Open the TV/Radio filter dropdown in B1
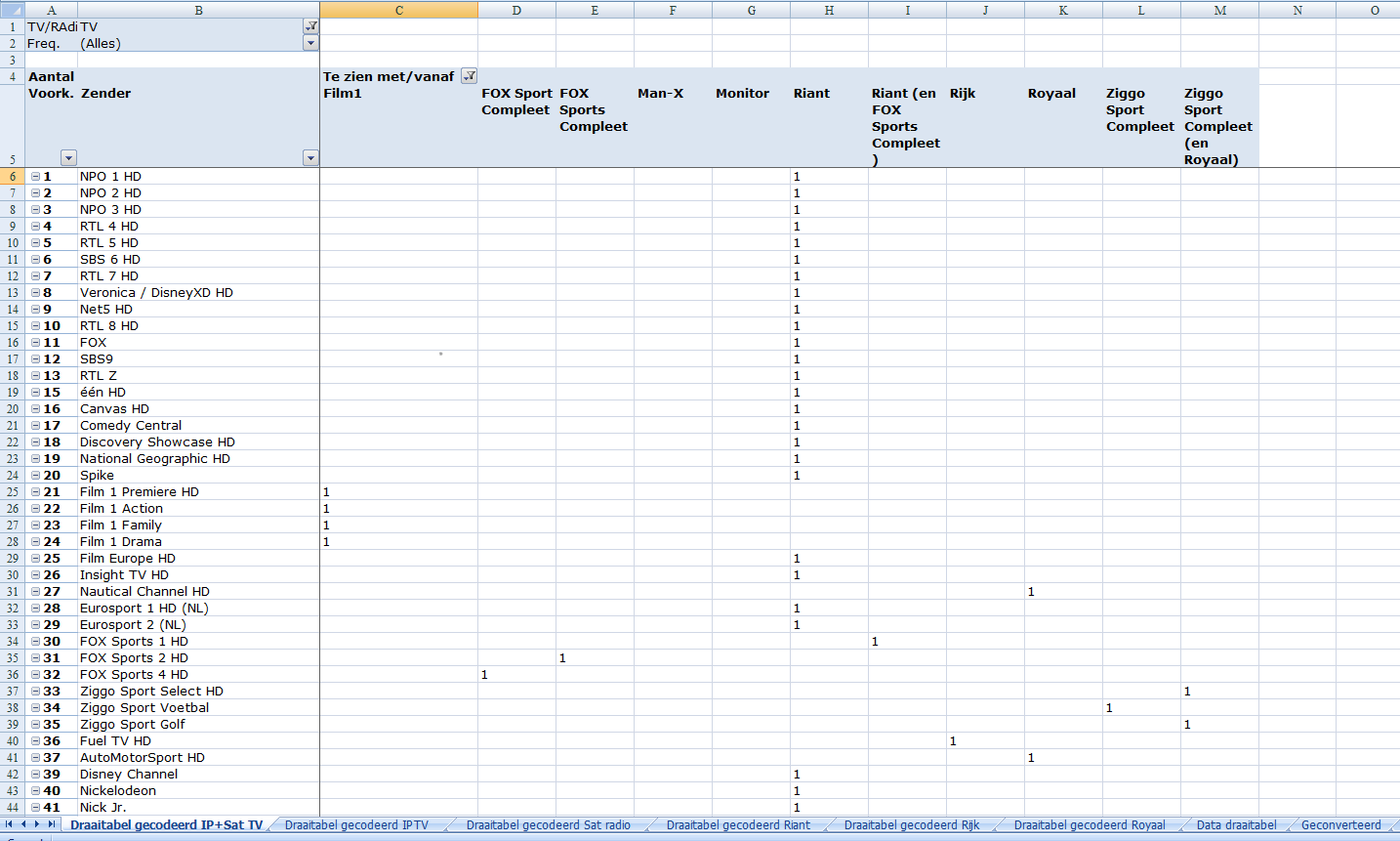 point(311,26)
